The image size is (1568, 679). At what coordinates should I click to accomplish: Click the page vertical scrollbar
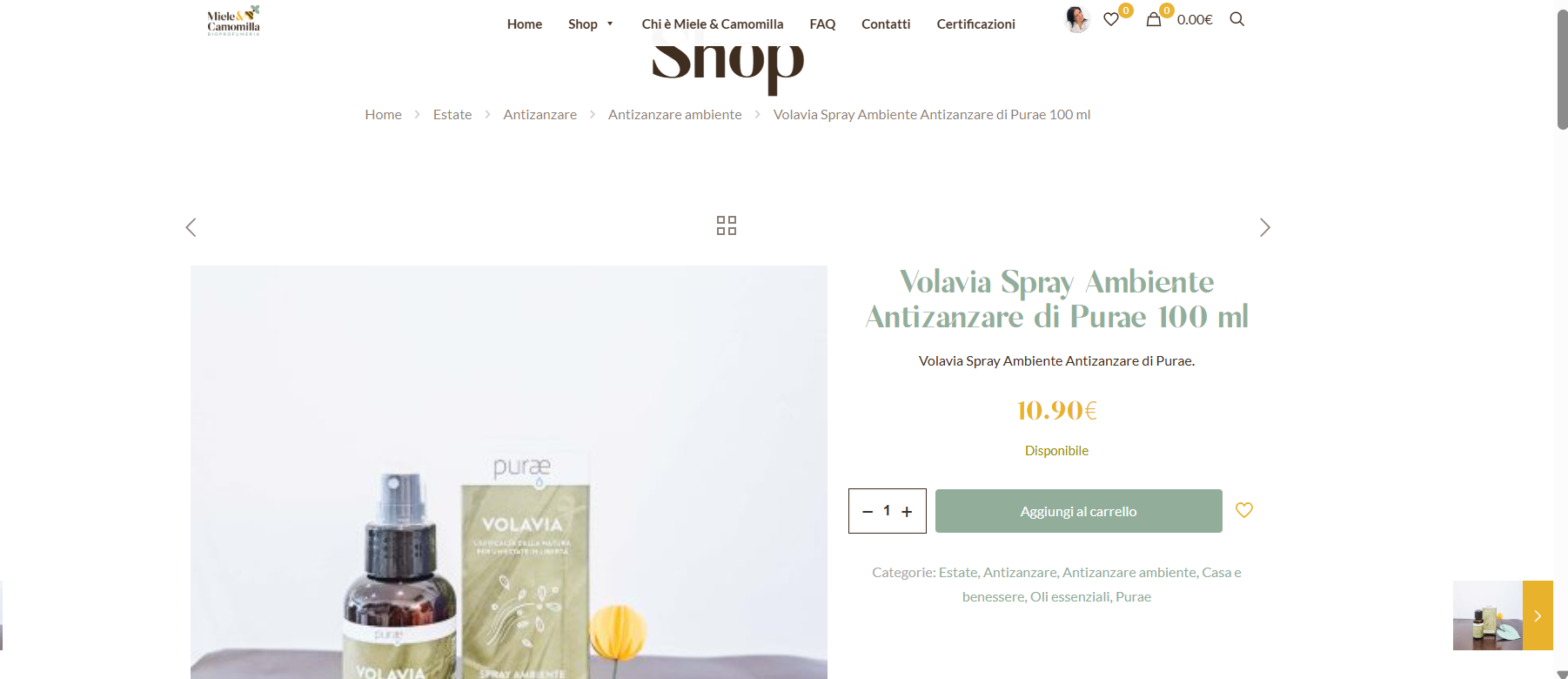point(1561,339)
